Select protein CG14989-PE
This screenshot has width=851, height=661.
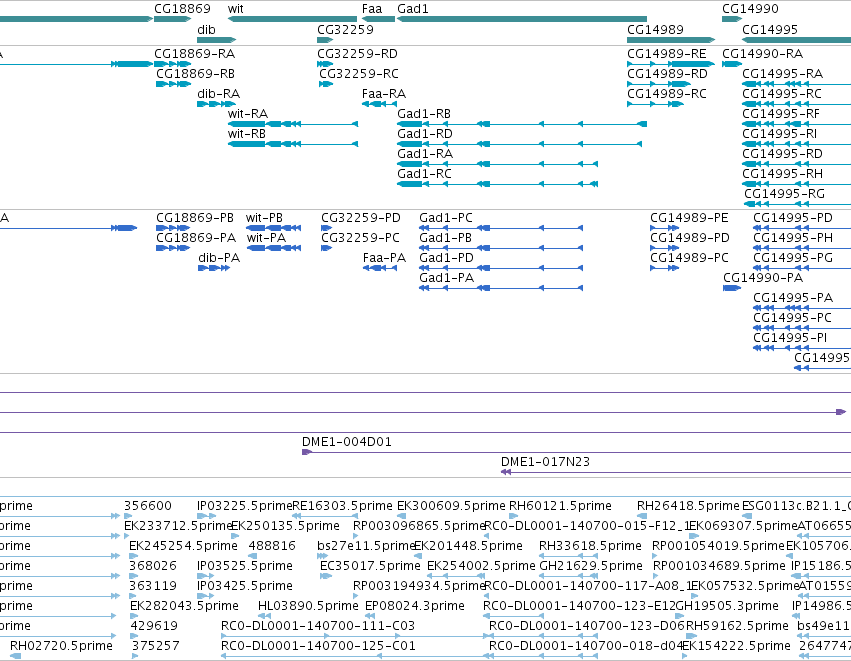[665, 228]
